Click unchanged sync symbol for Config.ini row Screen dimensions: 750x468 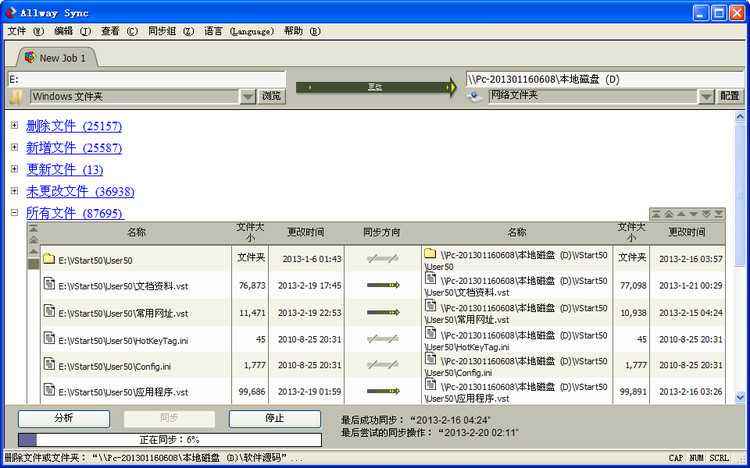(383, 365)
